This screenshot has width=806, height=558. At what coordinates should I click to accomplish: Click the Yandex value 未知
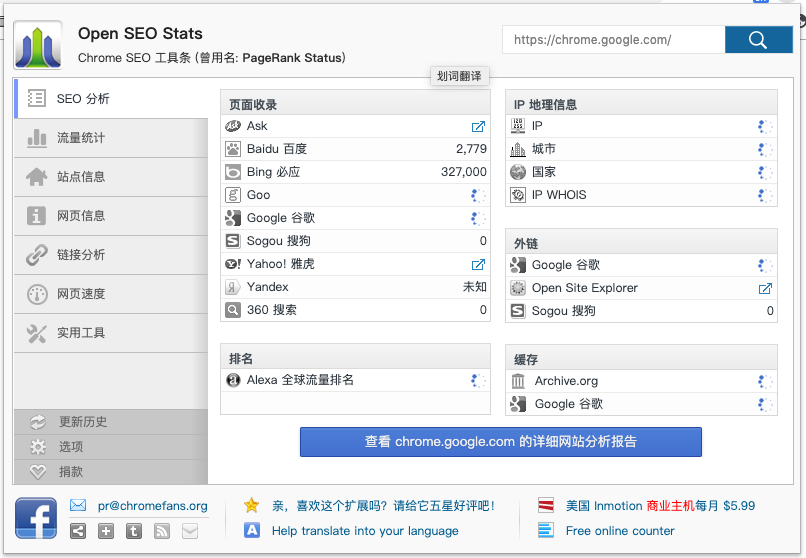pyautogui.click(x=474, y=287)
